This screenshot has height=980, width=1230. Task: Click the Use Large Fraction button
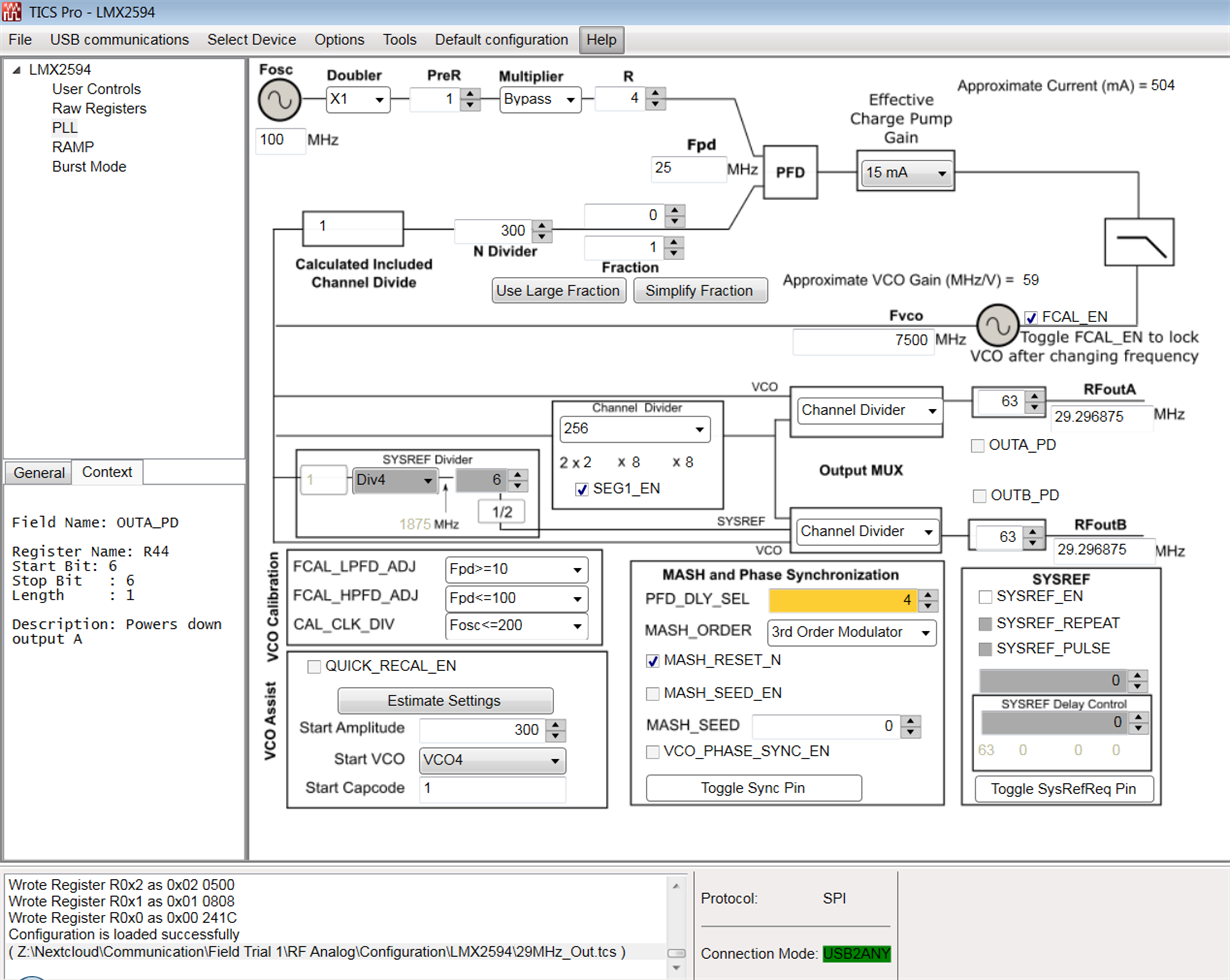tap(560, 291)
